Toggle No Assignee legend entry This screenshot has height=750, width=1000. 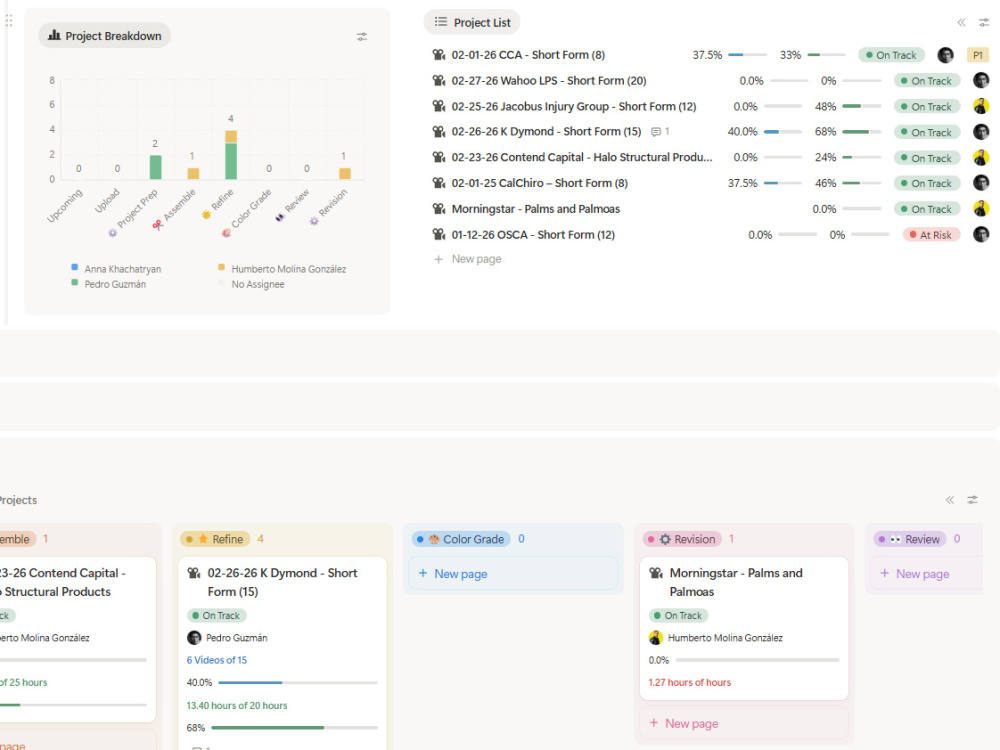[251, 284]
